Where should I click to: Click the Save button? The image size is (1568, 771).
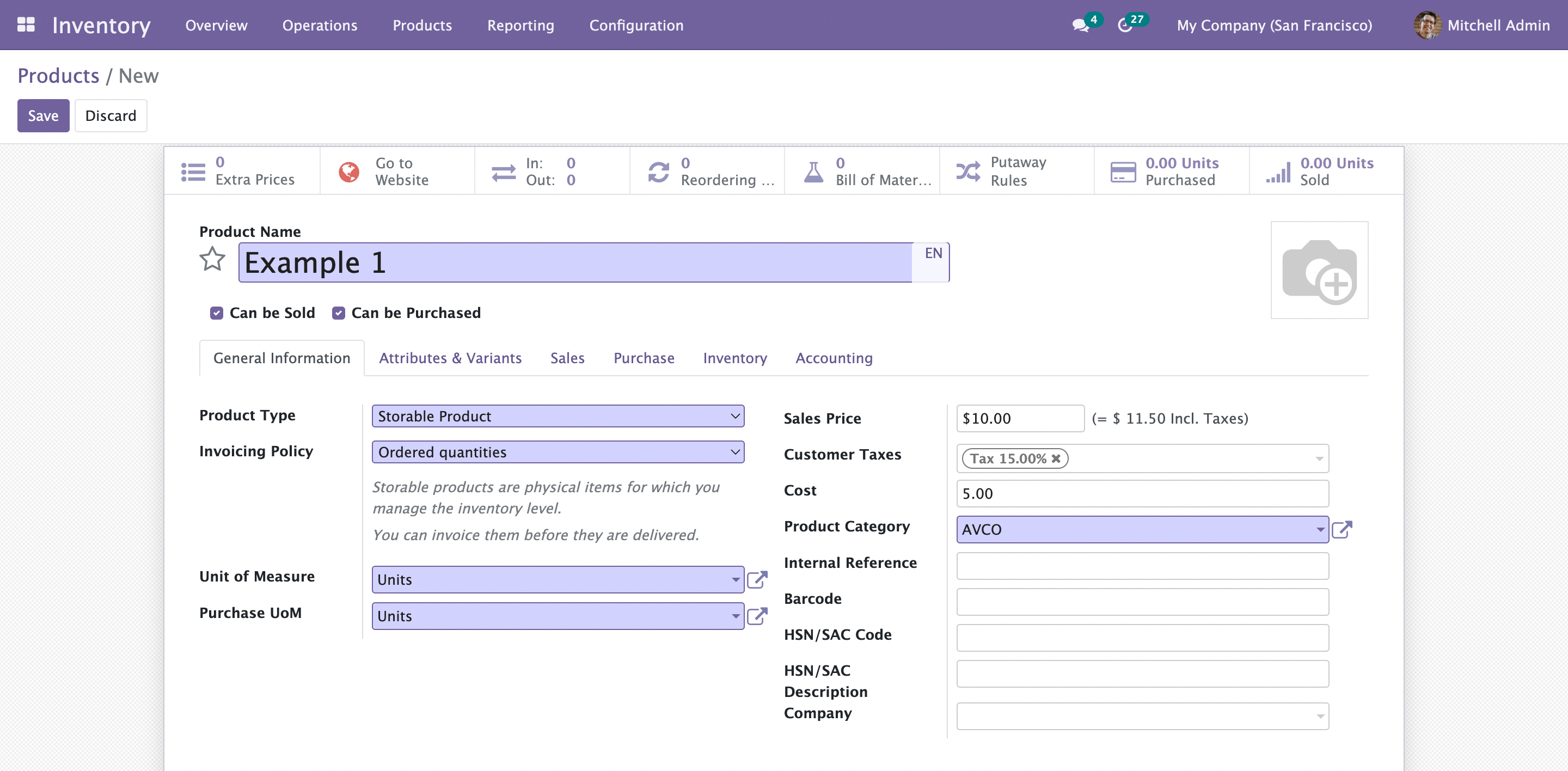pos(43,115)
